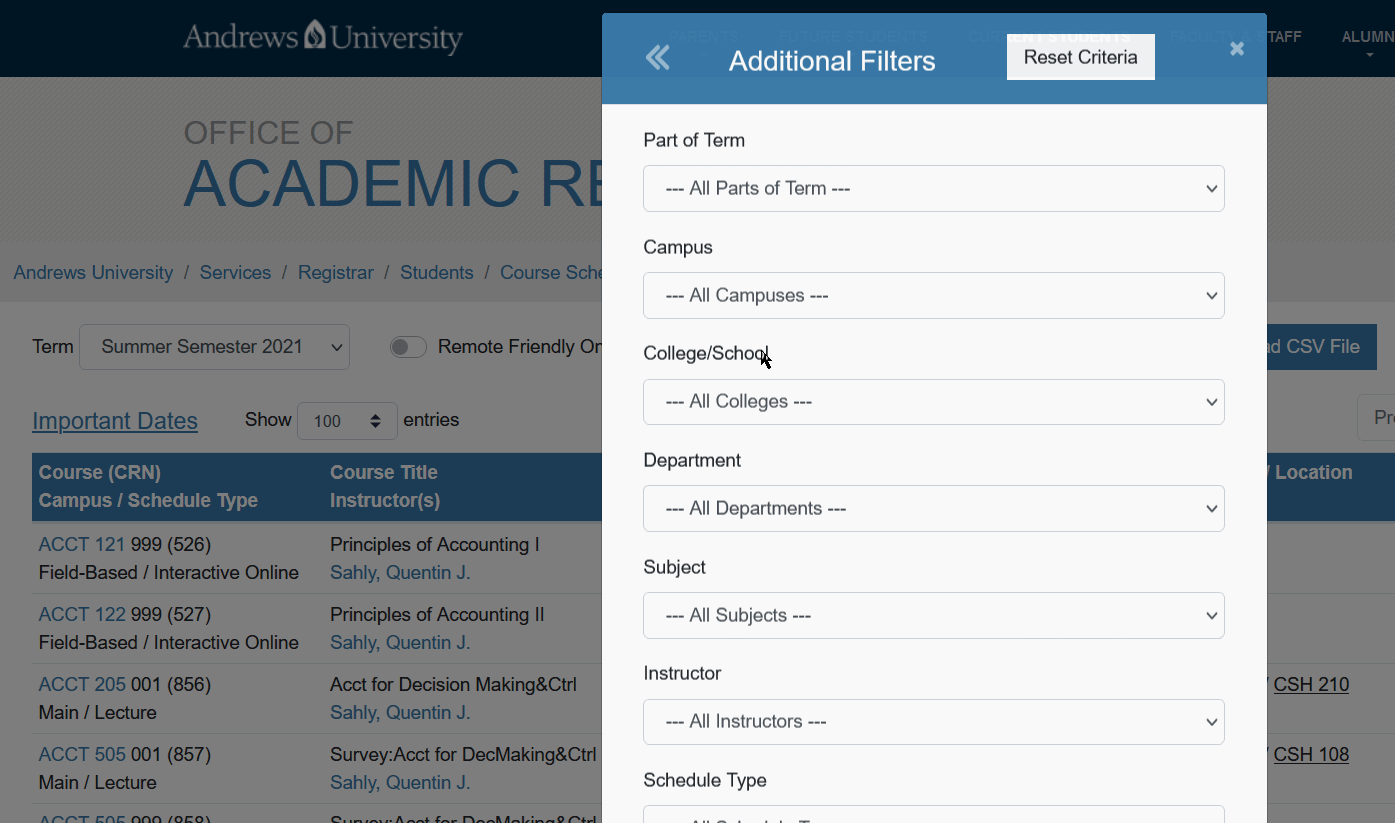Close the Additional Filters panel

[1237, 48]
